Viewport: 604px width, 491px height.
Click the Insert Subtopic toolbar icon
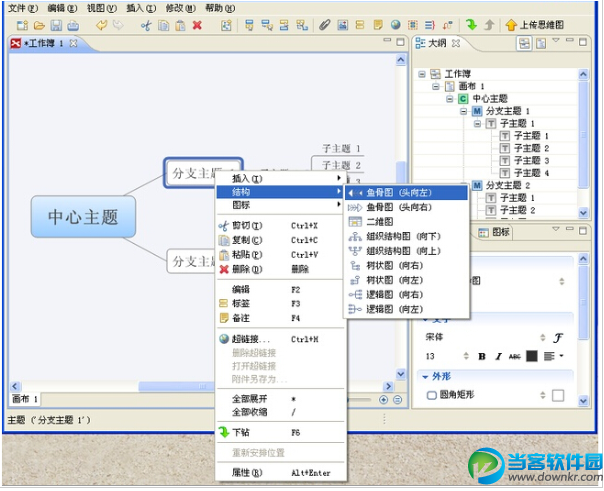point(267,25)
